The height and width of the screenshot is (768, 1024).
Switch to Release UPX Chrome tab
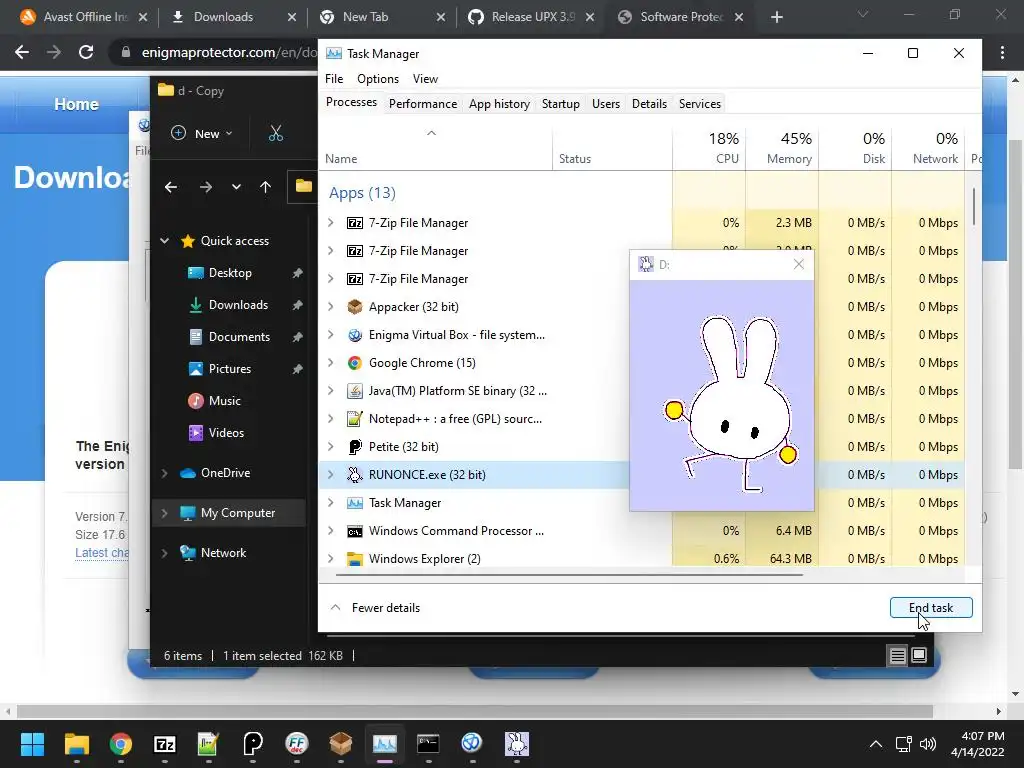tap(533, 17)
